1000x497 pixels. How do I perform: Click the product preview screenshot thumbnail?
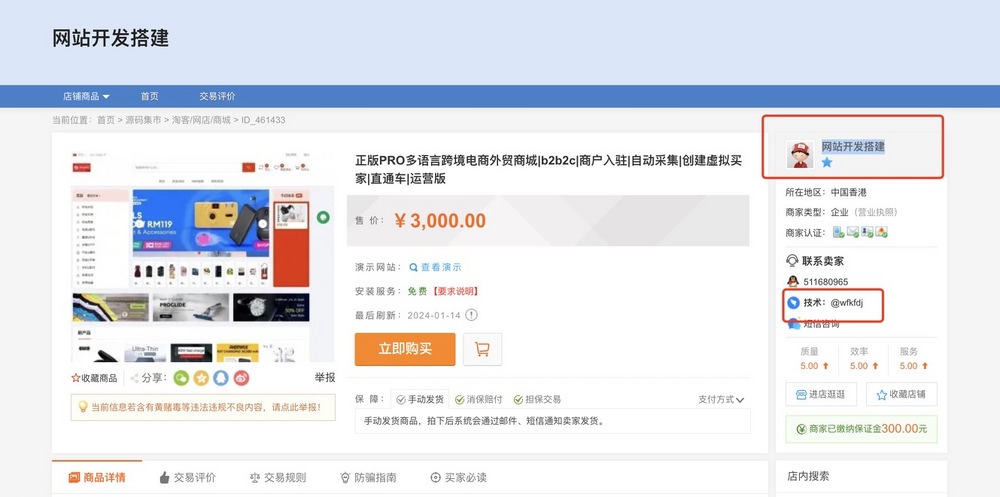(x=203, y=256)
